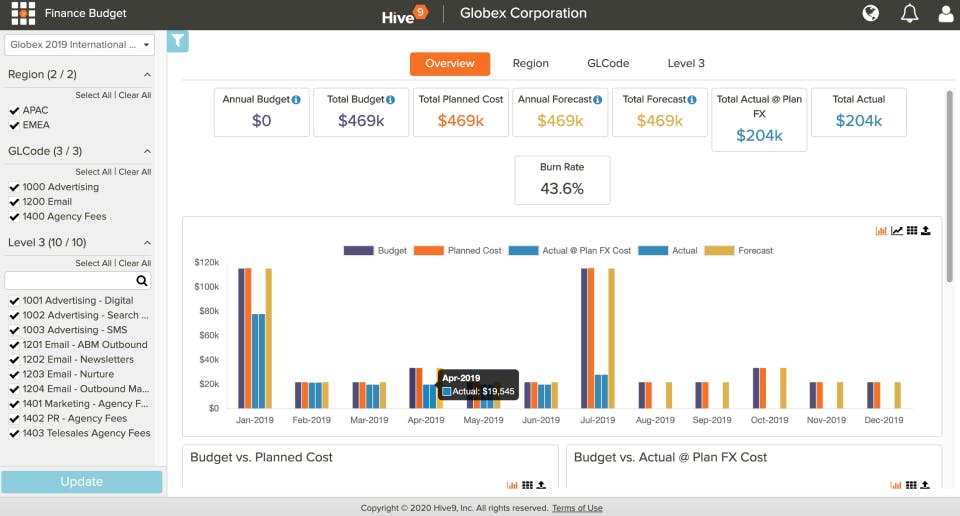This screenshot has width=960, height=516.
Task: Click the Burn Rate 43.6% card
Action: (x=562, y=180)
